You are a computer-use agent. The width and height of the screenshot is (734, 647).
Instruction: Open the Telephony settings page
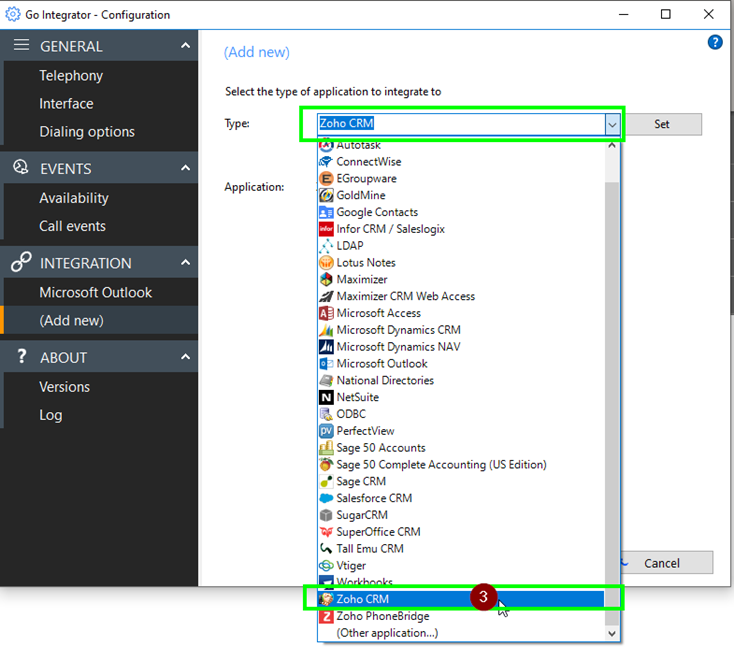pos(71,76)
